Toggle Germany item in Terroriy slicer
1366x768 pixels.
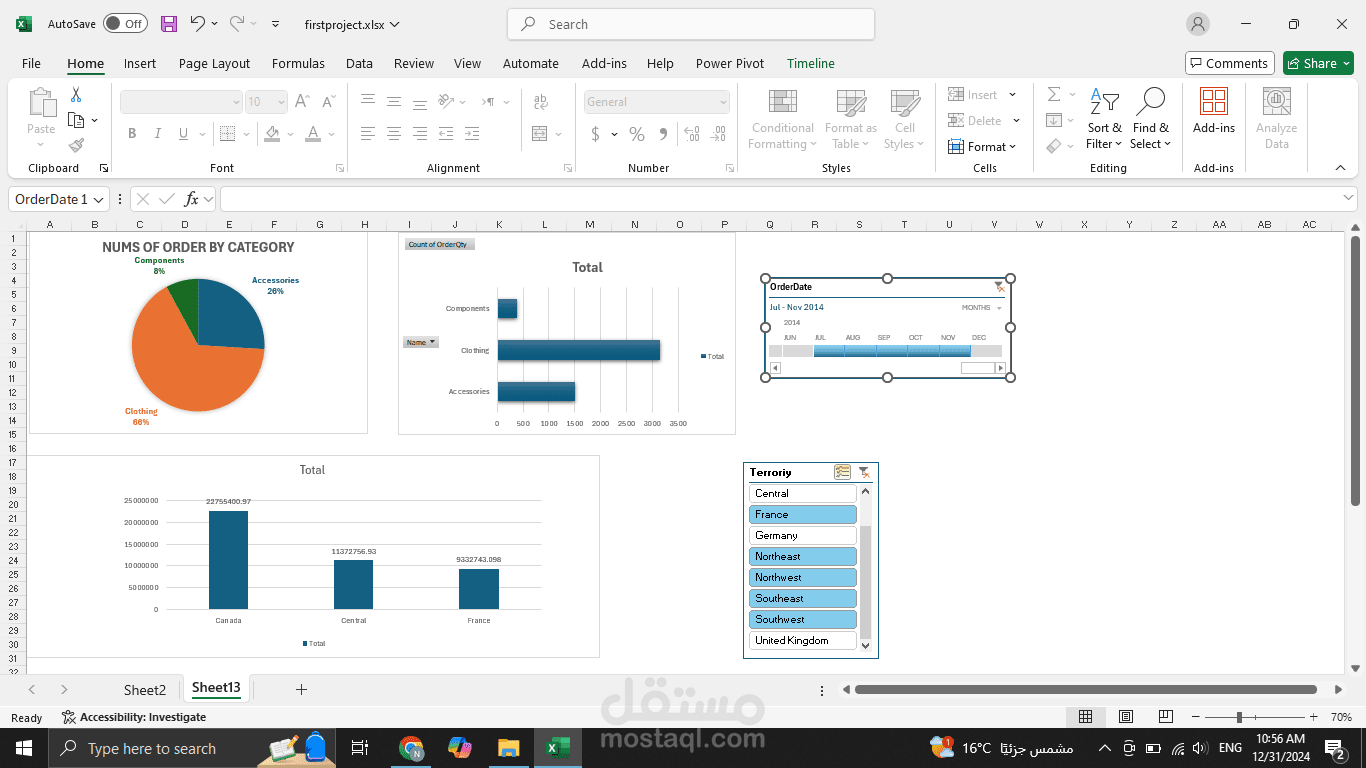[803, 535]
